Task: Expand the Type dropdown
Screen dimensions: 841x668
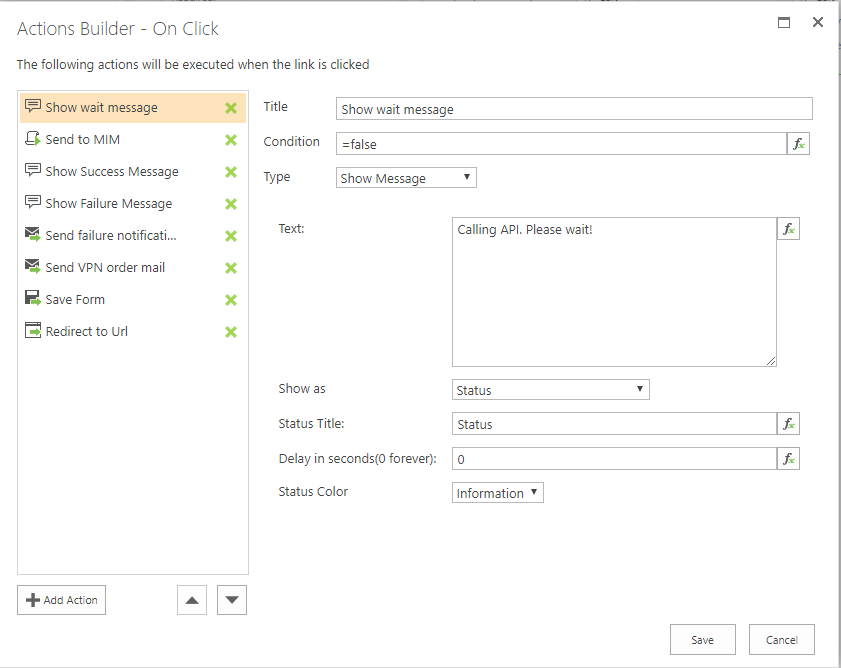Action: point(406,178)
